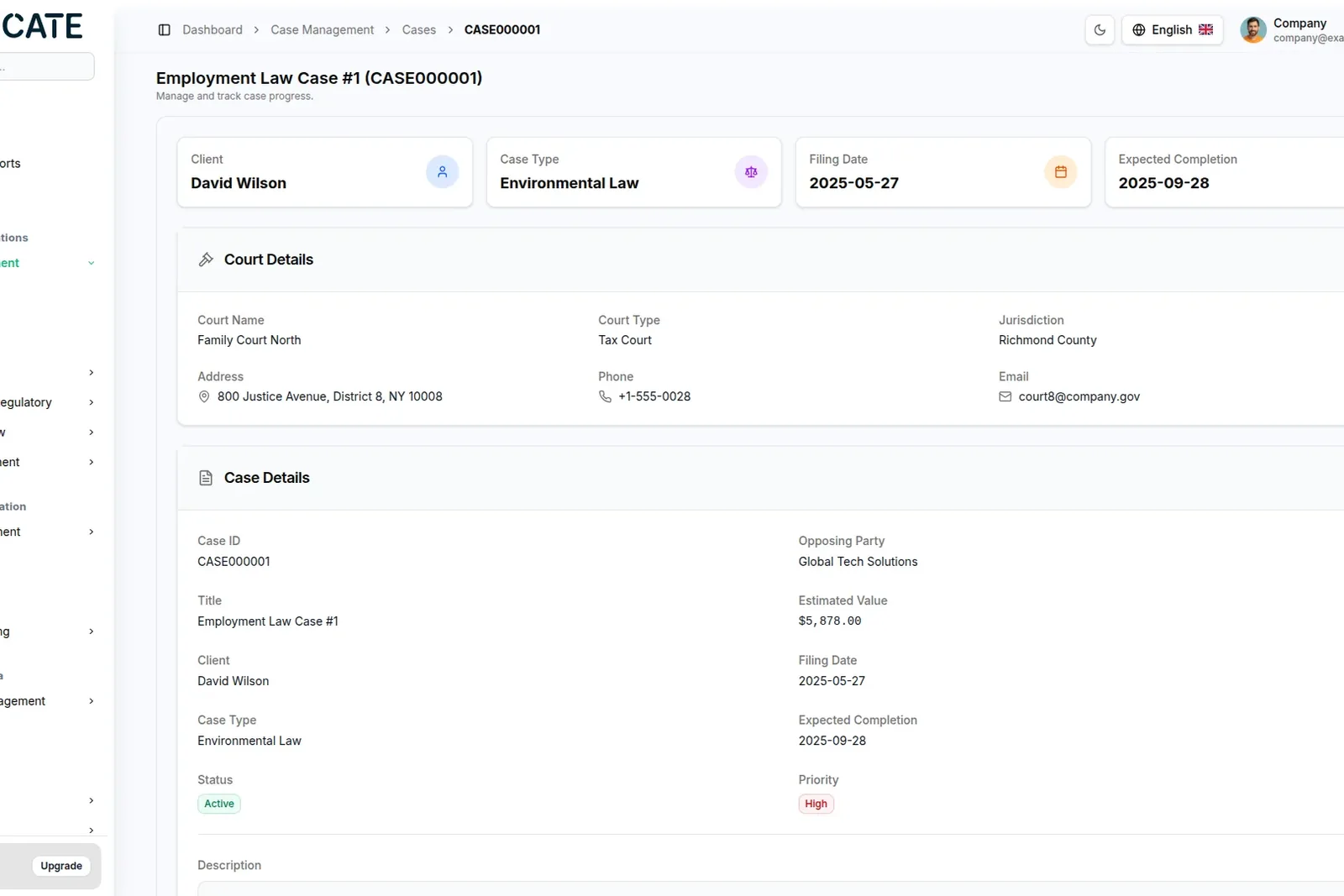Click the $5,878.00 estimated value

click(x=830, y=621)
